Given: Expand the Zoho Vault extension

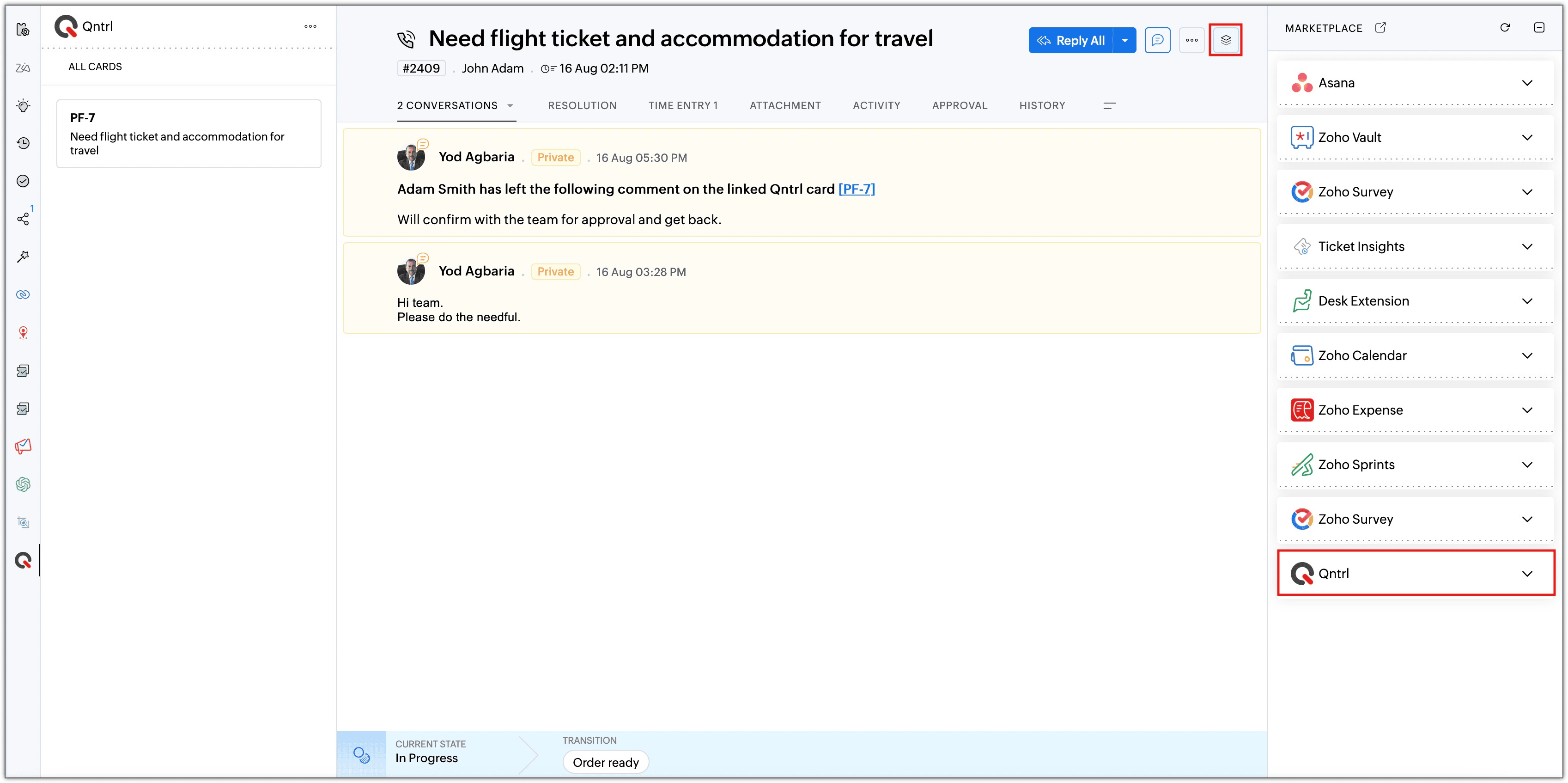Looking at the screenshot, I should click(1526, 138).
